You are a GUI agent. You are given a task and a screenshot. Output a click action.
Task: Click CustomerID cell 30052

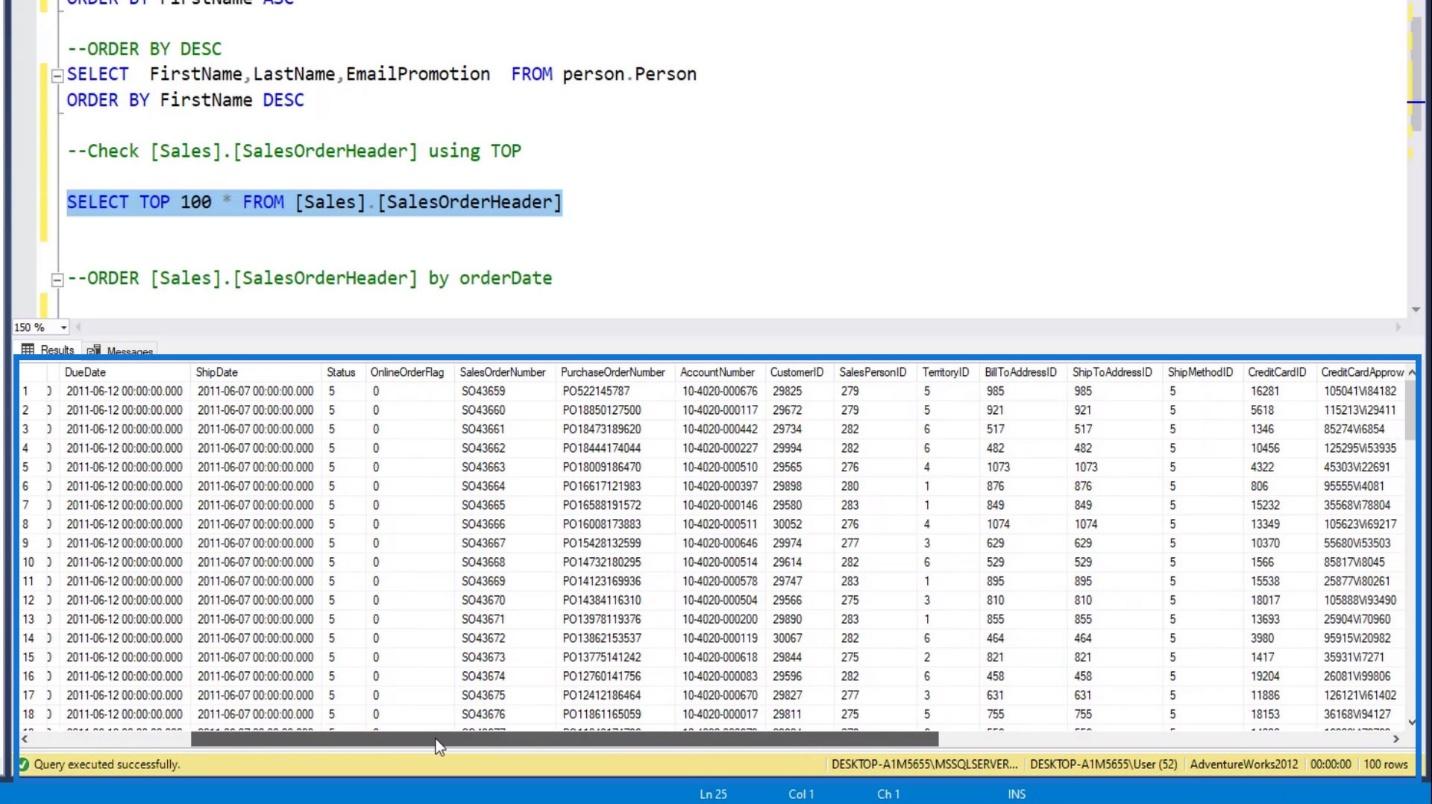[x=799, y=524]
